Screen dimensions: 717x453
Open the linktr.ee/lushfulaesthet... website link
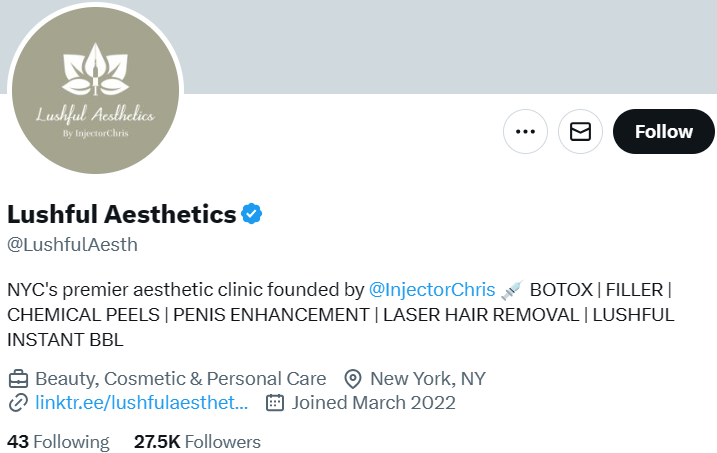(141, 403)
